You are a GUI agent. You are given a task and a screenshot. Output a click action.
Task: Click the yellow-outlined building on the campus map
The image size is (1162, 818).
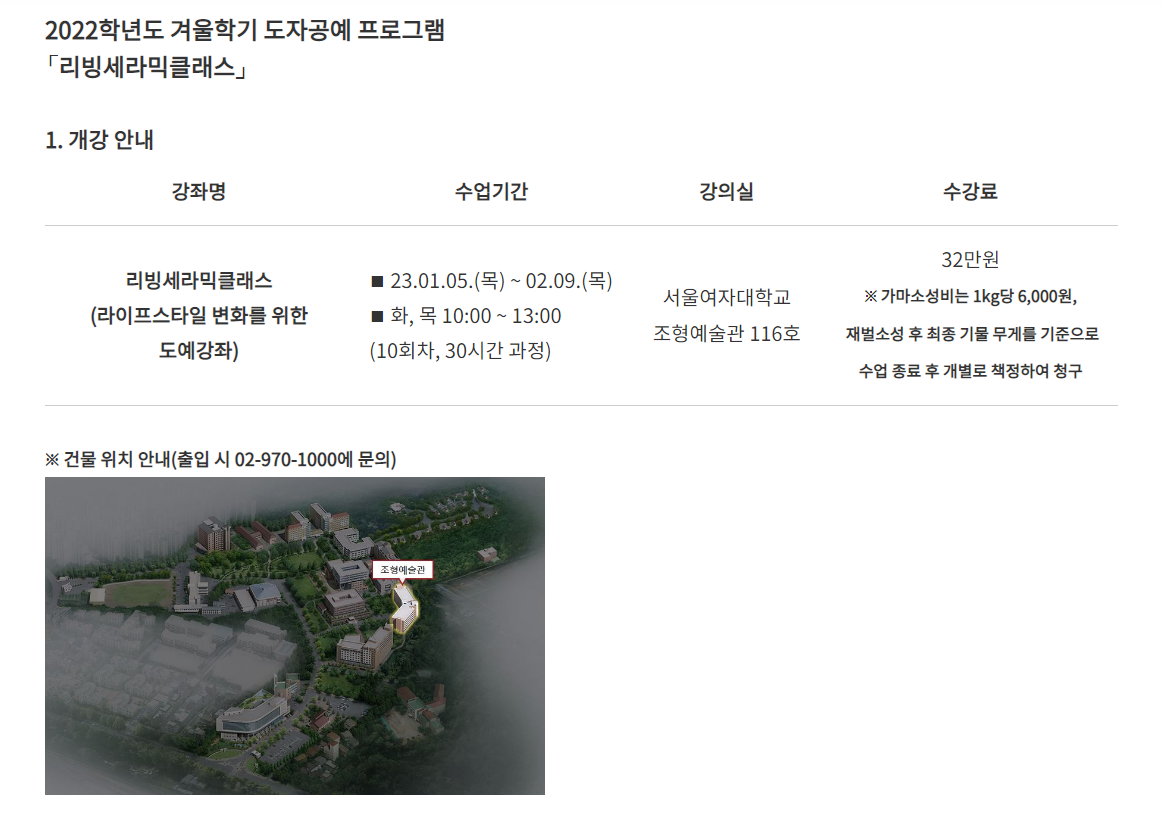tap(405, 608)
